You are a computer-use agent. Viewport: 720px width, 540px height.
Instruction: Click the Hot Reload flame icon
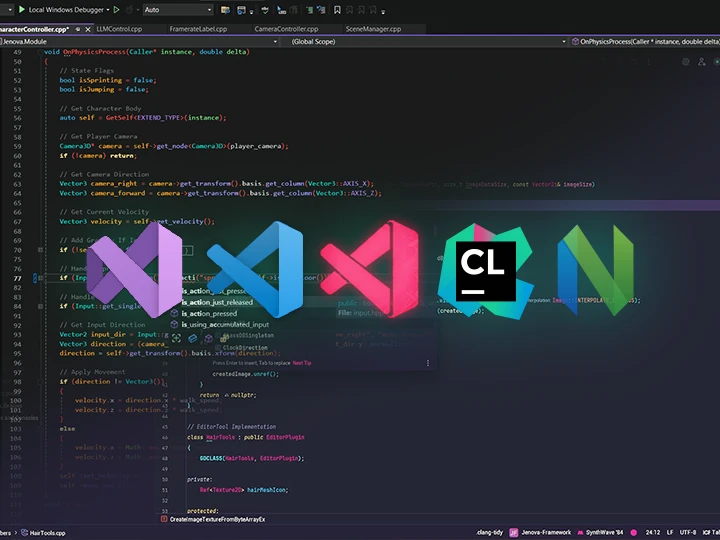click(x=129, y=10)
